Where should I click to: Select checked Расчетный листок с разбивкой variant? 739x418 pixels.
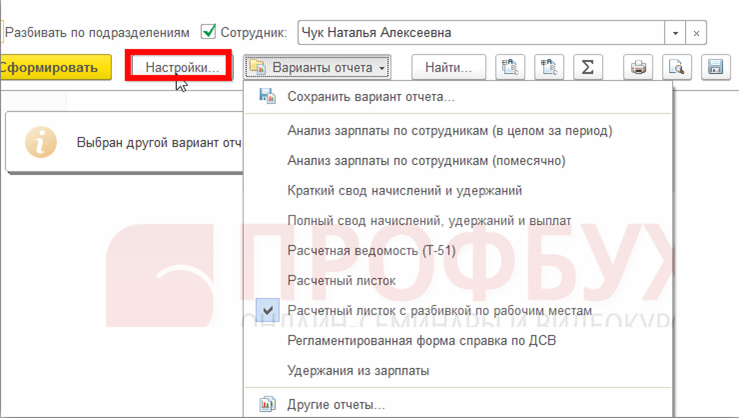click(439, 311)
